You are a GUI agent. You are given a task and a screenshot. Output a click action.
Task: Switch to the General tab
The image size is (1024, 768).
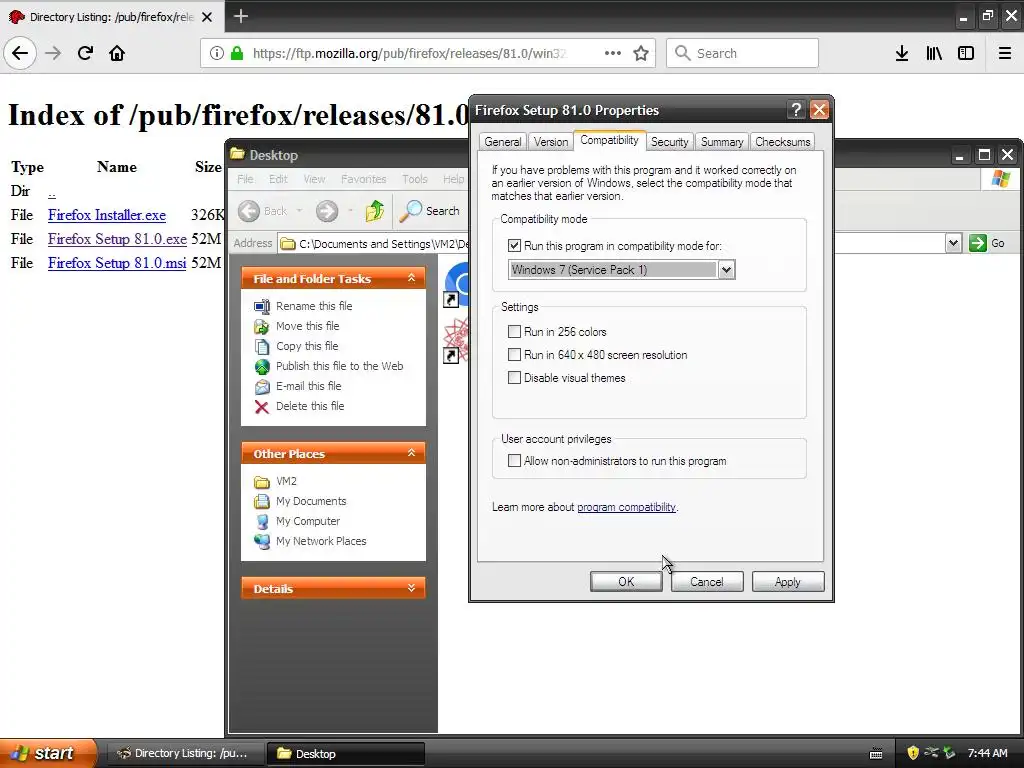click(502, 142)
